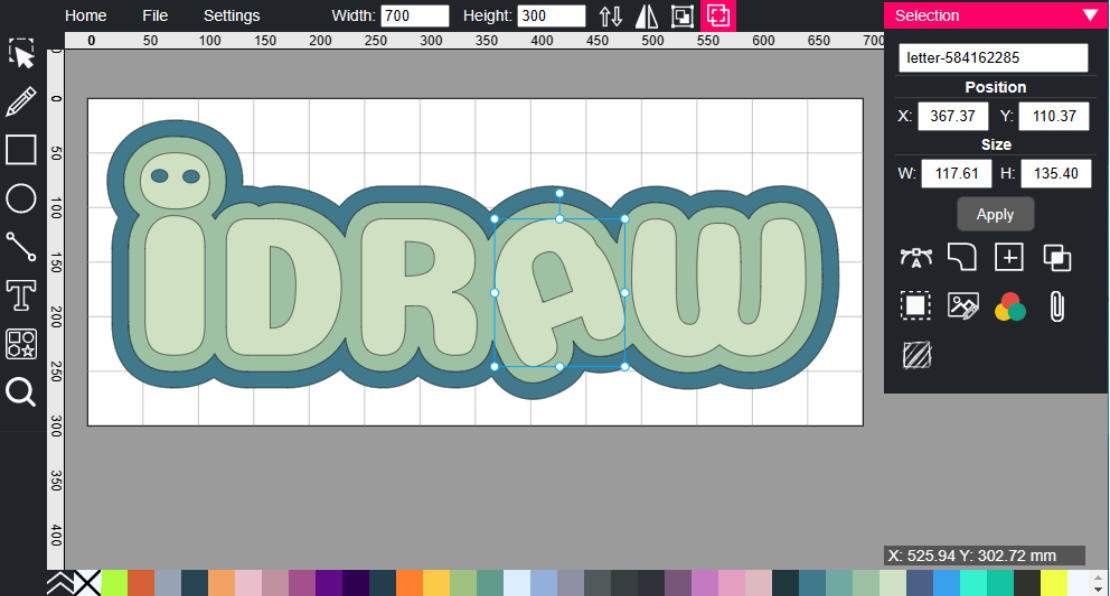Viewport: 1110px width, 596px height.
Task: Activate the Zoom tool
Action: [x=21, y=392]
